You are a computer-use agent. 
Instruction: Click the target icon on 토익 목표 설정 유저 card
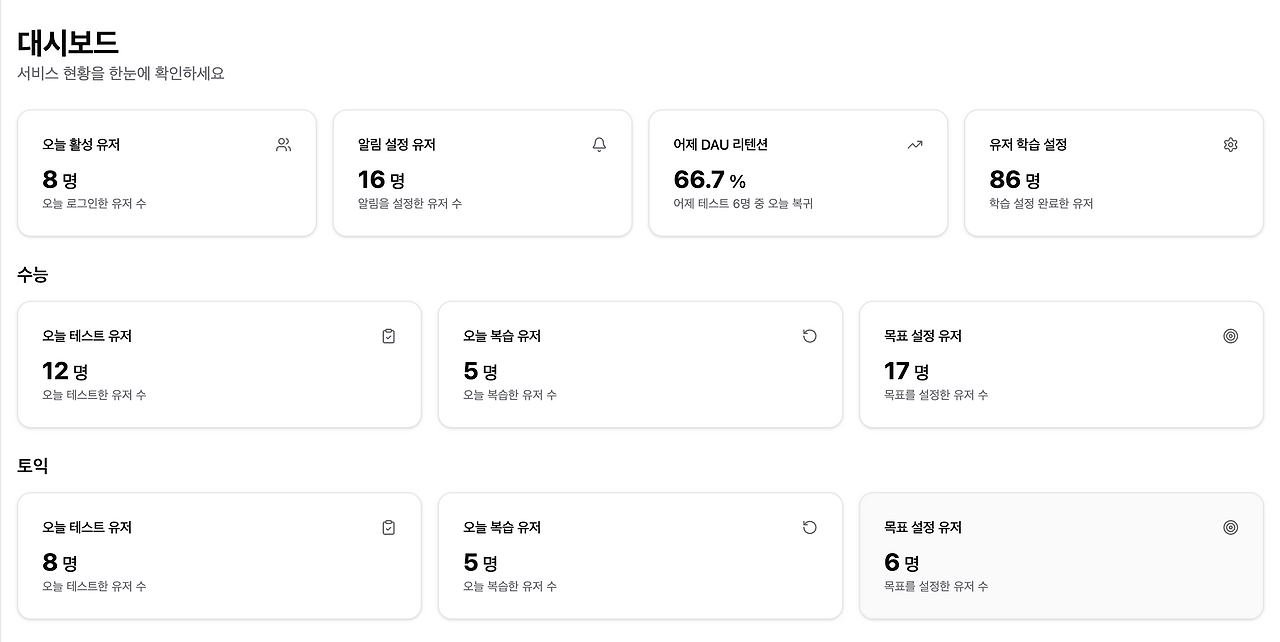(x=1230, y=527)
